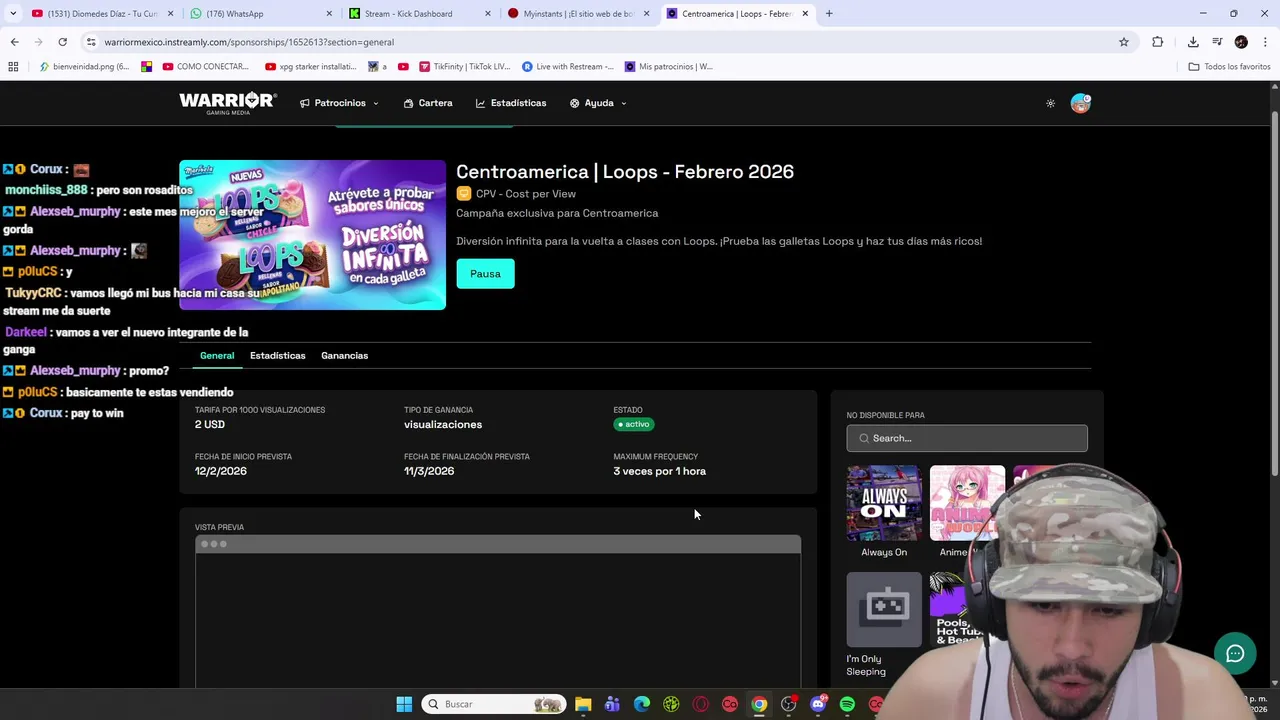The height and width of the screenshot is (720, 1280).
Task: Select the Always On category thumbnail
Action: pyautogui.click(x=884, y=503)
